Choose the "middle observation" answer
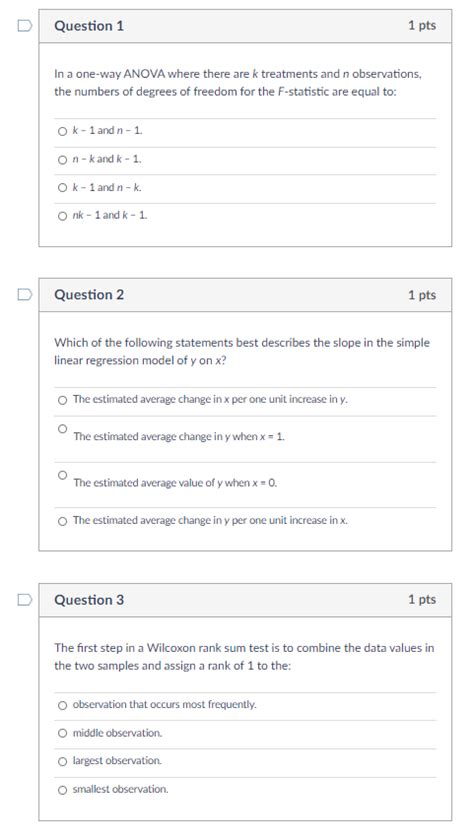 pos(63,734)
